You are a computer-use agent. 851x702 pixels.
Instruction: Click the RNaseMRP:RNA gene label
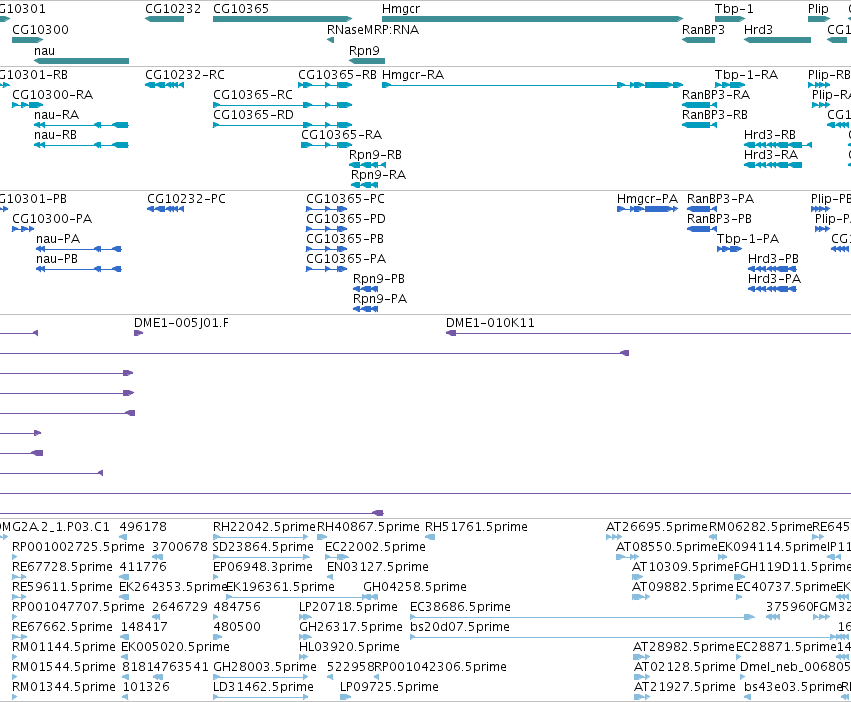click(373, 30)
